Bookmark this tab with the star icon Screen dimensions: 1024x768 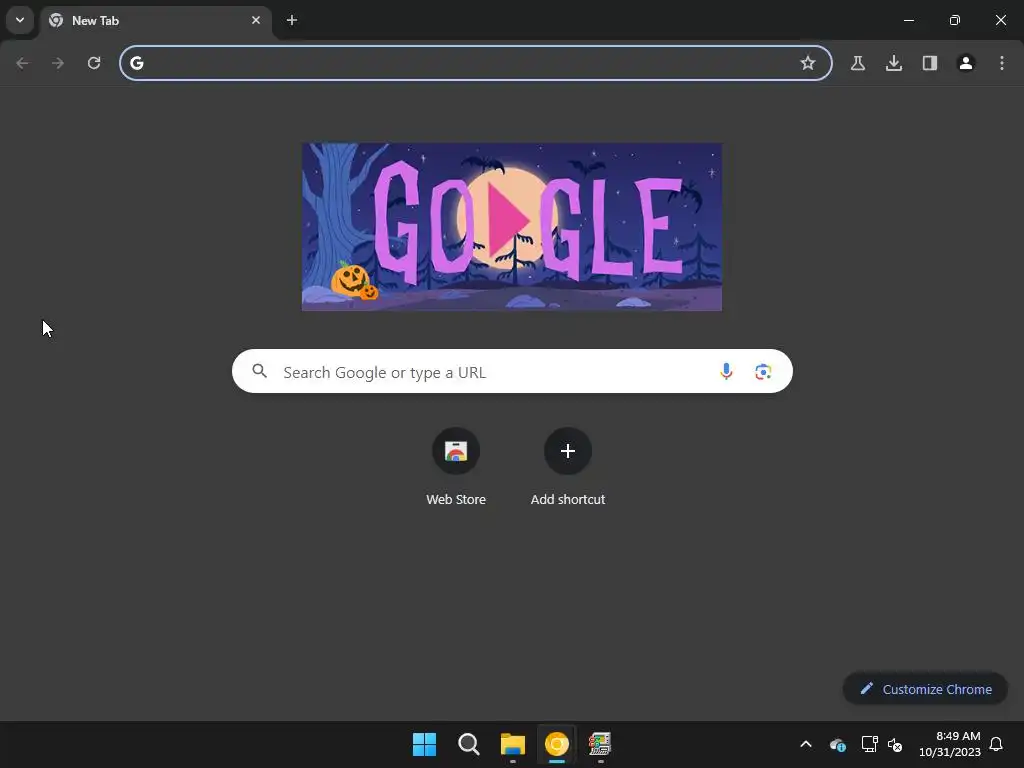click(808, 63)
